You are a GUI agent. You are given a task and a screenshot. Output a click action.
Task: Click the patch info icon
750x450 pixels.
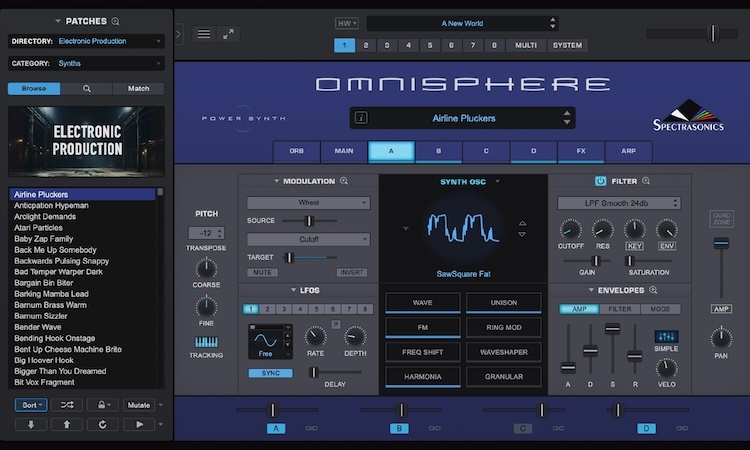pos(361,118)
